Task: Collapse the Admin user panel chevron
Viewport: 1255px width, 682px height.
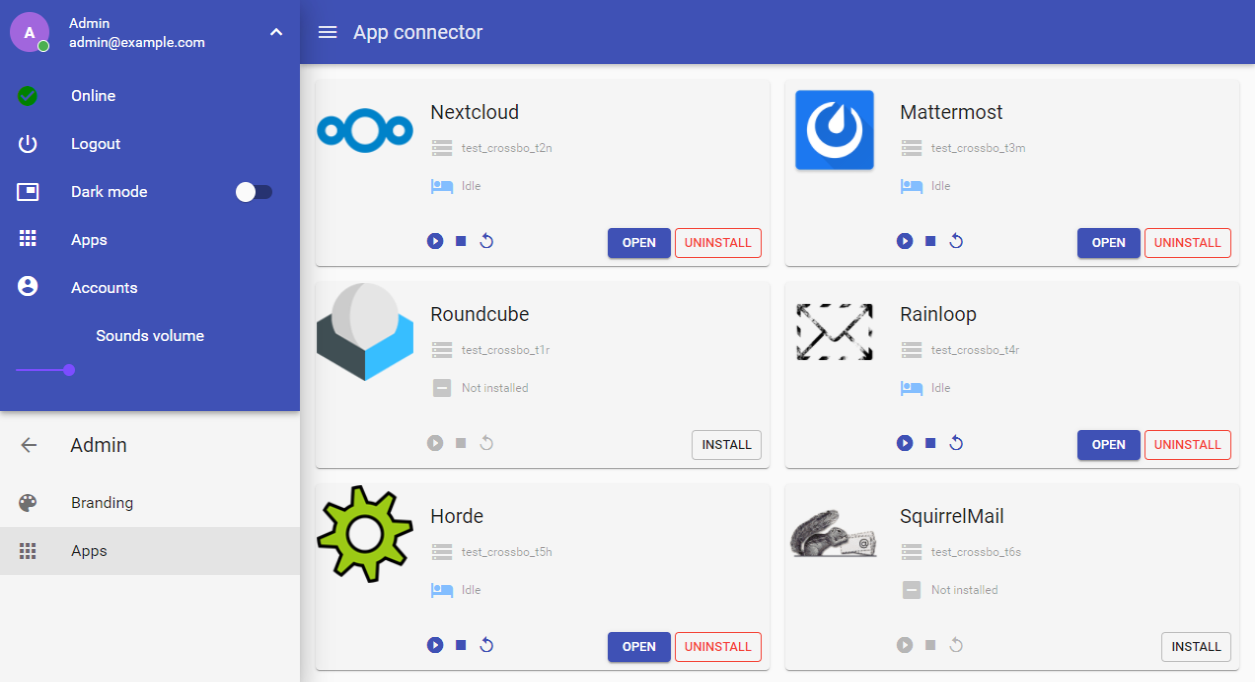Action: point(277,32)
